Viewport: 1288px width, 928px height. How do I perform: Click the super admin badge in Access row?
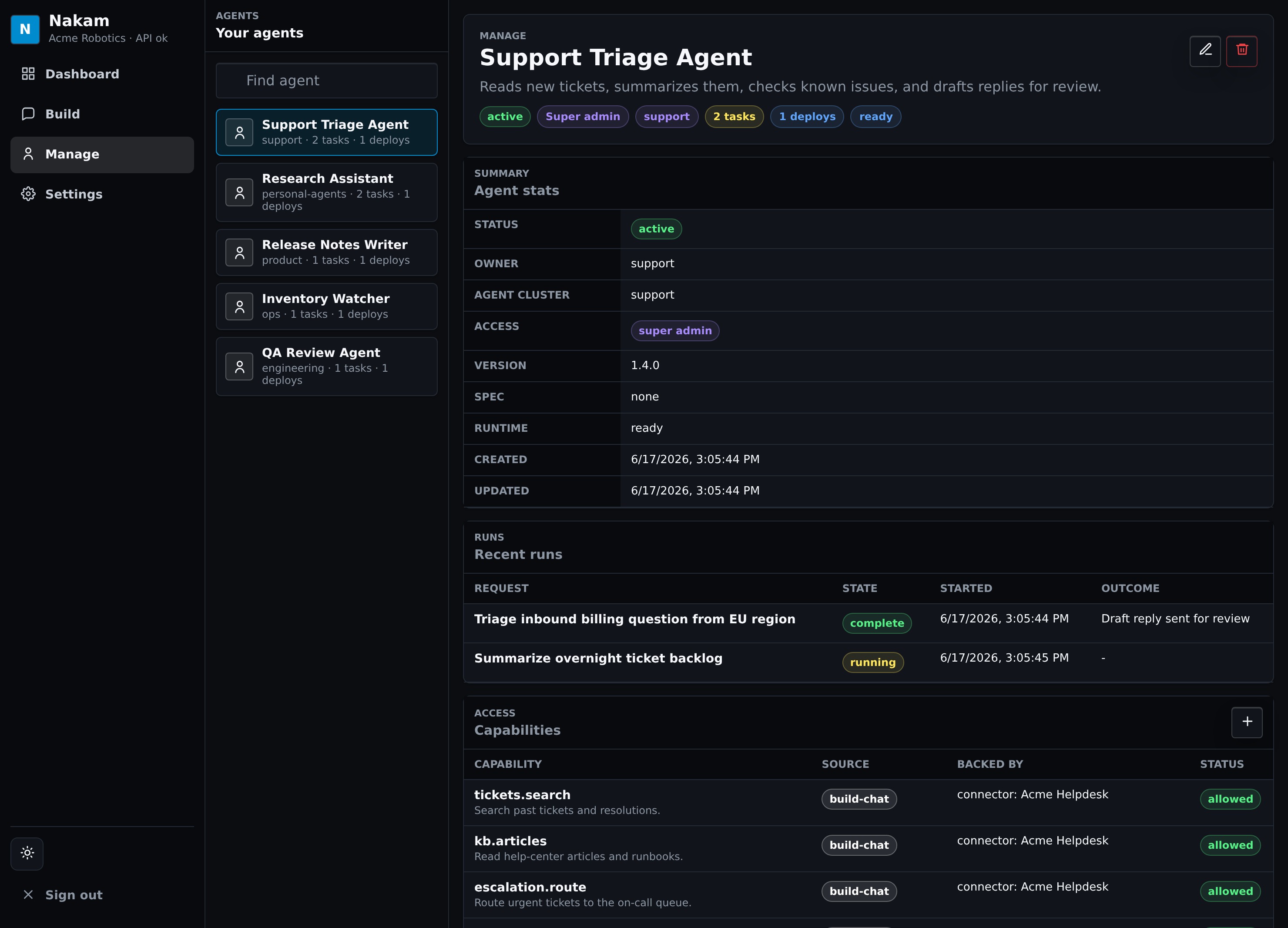tap(675, 330)
